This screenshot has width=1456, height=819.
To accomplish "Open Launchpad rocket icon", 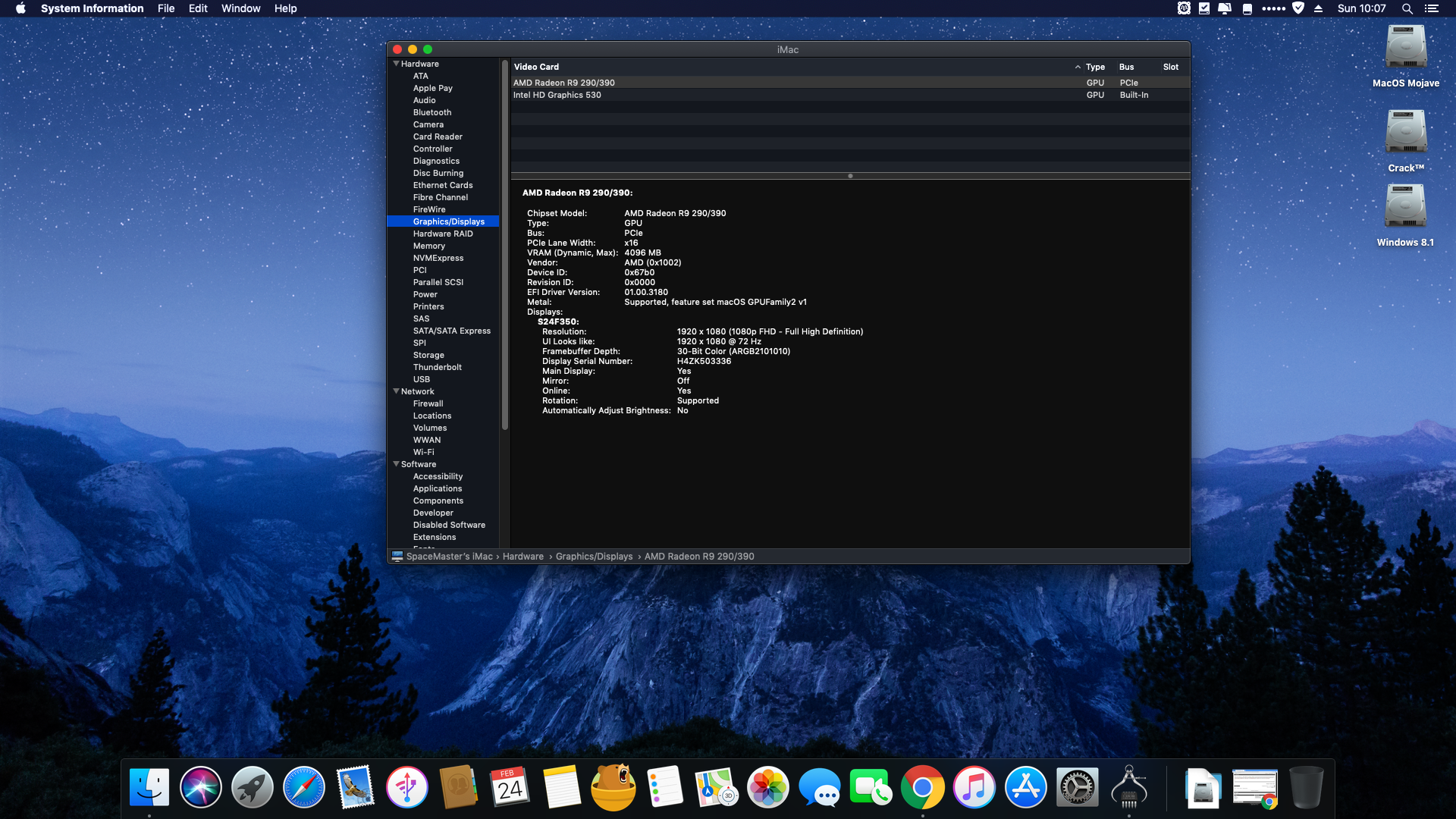I will click(253, 787).
